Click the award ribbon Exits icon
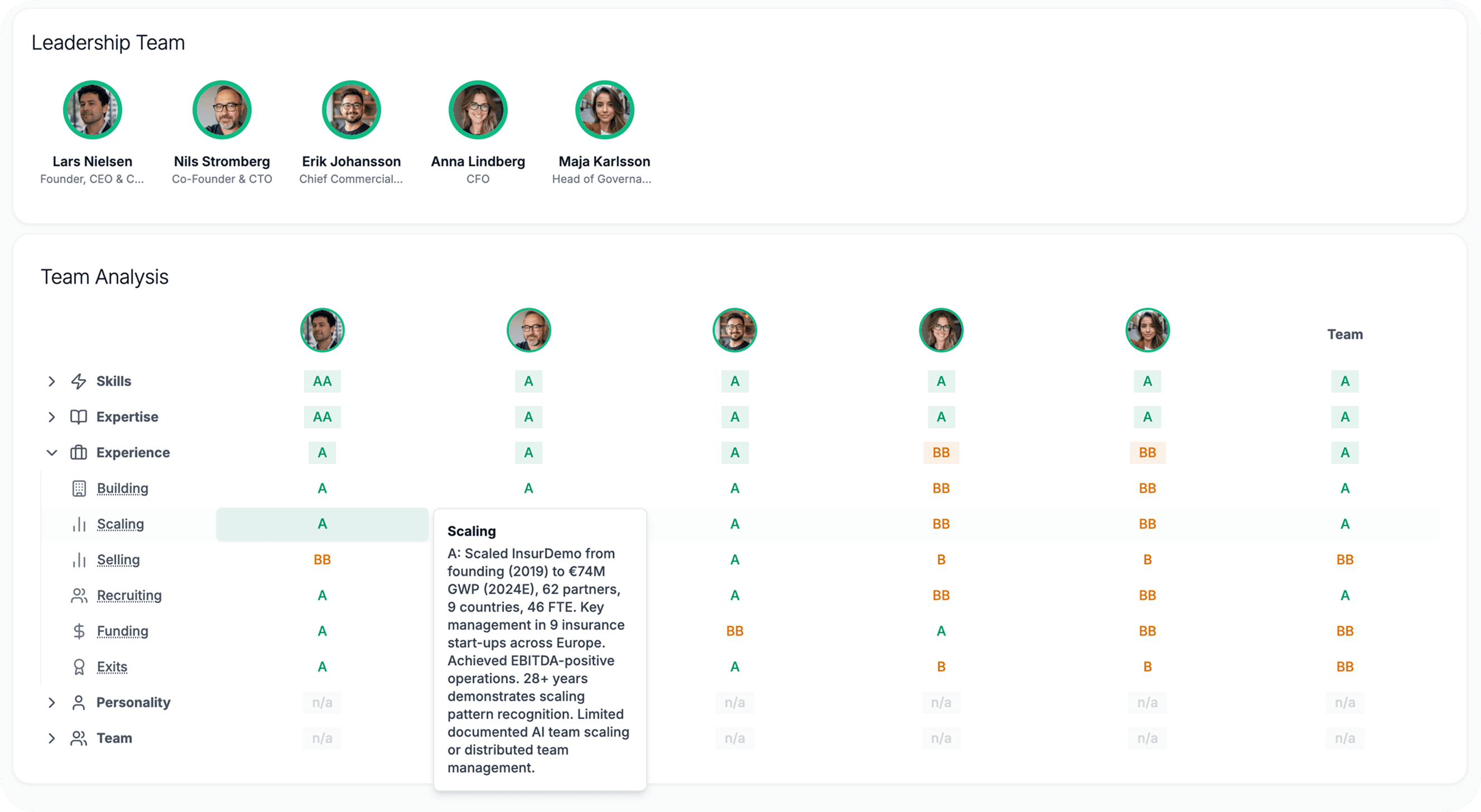This screenshot has height=812, width=1481. 79,666
